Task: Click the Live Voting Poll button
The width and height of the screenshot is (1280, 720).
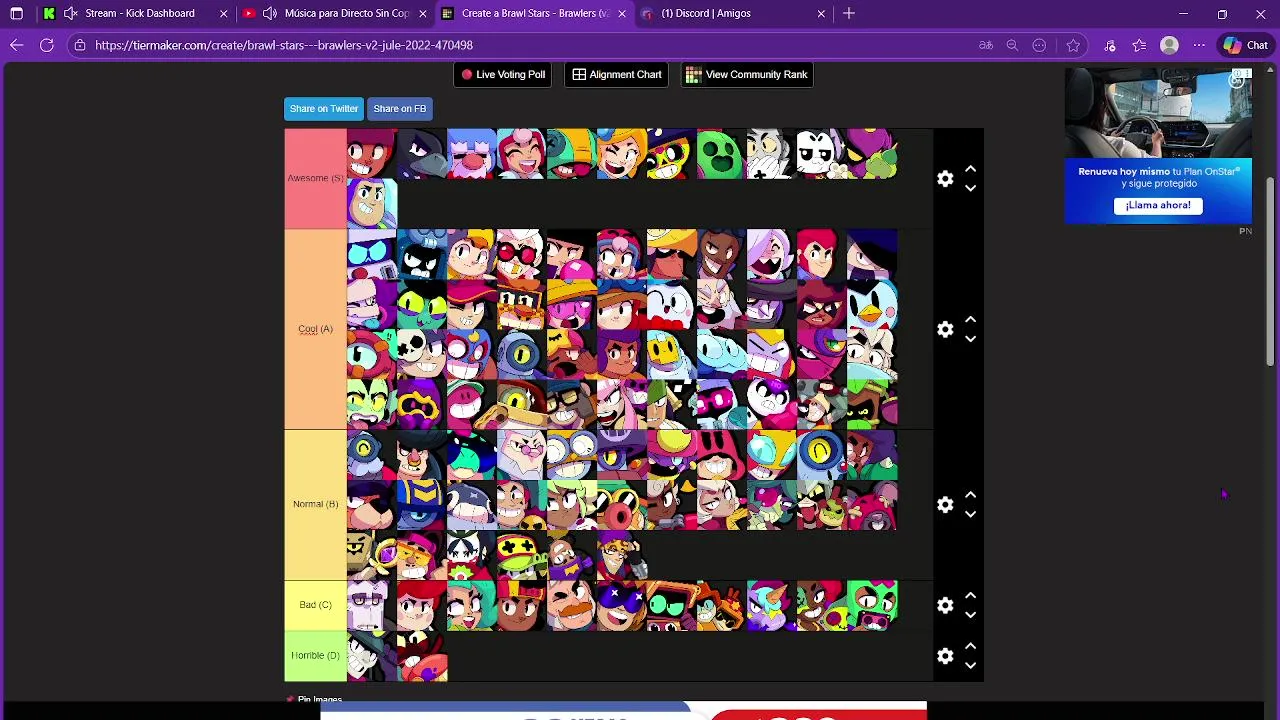Action: click(x=503, y=74)
